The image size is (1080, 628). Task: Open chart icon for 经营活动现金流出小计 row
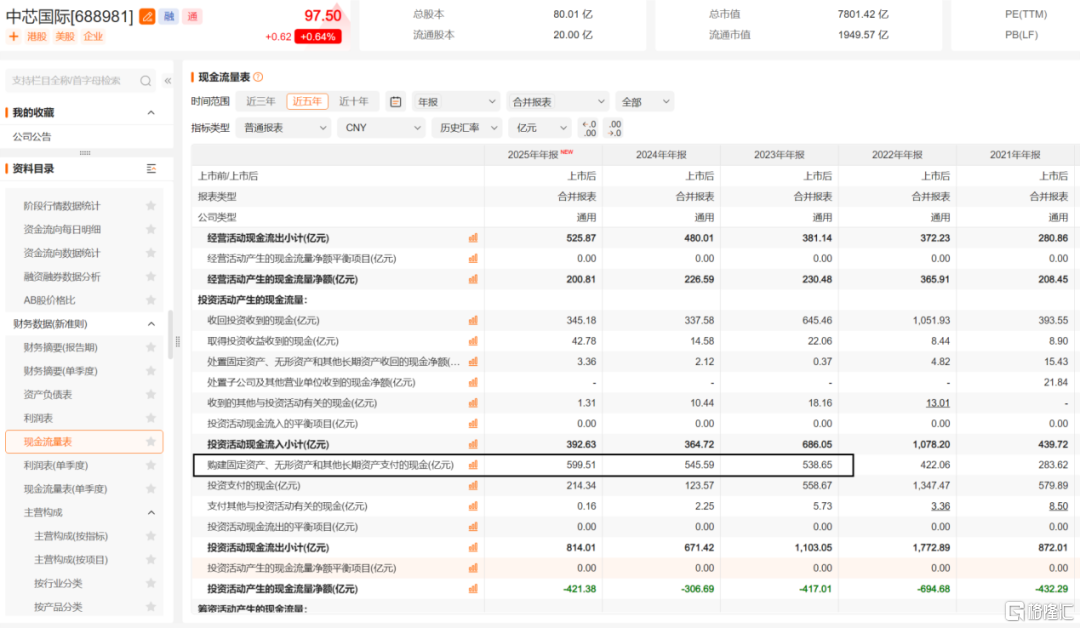pyautogui.click(x=473, y=238)
